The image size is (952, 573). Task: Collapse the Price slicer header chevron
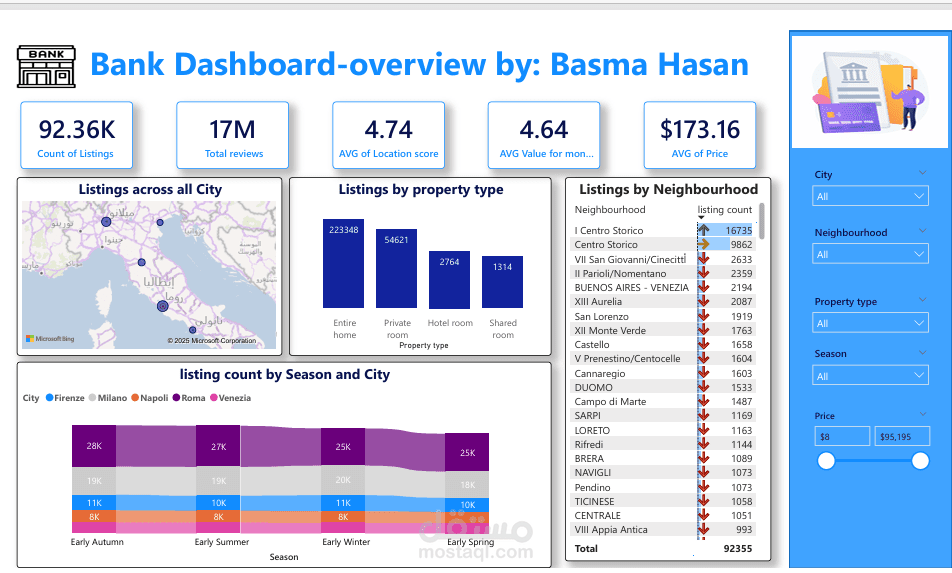pyautogui.click(x=922, y=414)
